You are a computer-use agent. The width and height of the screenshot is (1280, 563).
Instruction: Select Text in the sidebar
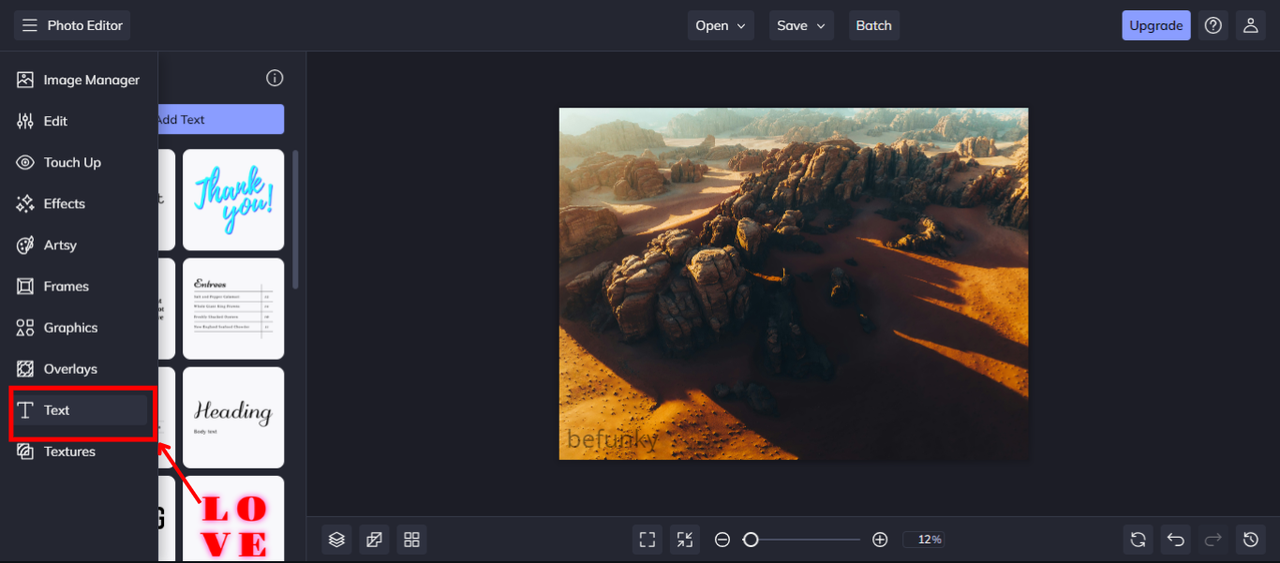pos(80,410)
